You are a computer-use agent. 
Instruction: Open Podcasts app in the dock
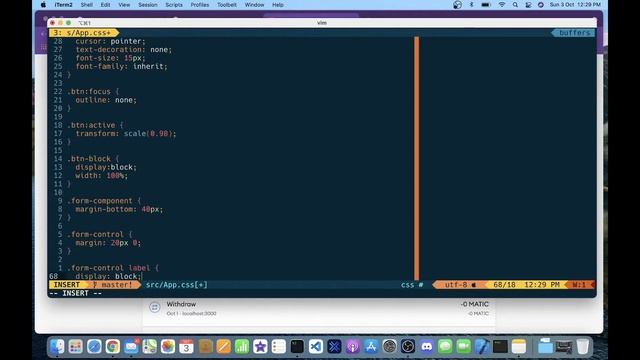click(353, 347)
